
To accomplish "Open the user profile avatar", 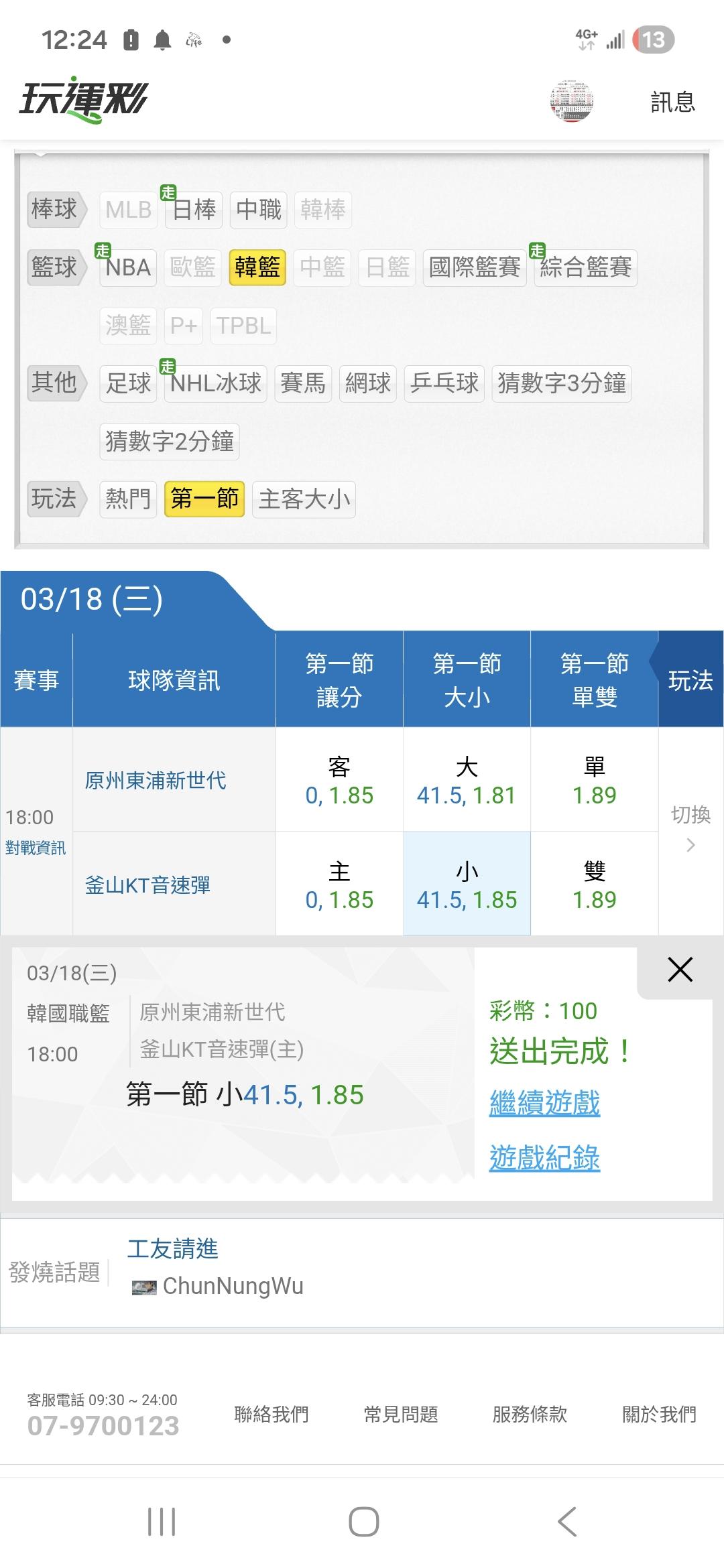I will [x=572, y=102].
